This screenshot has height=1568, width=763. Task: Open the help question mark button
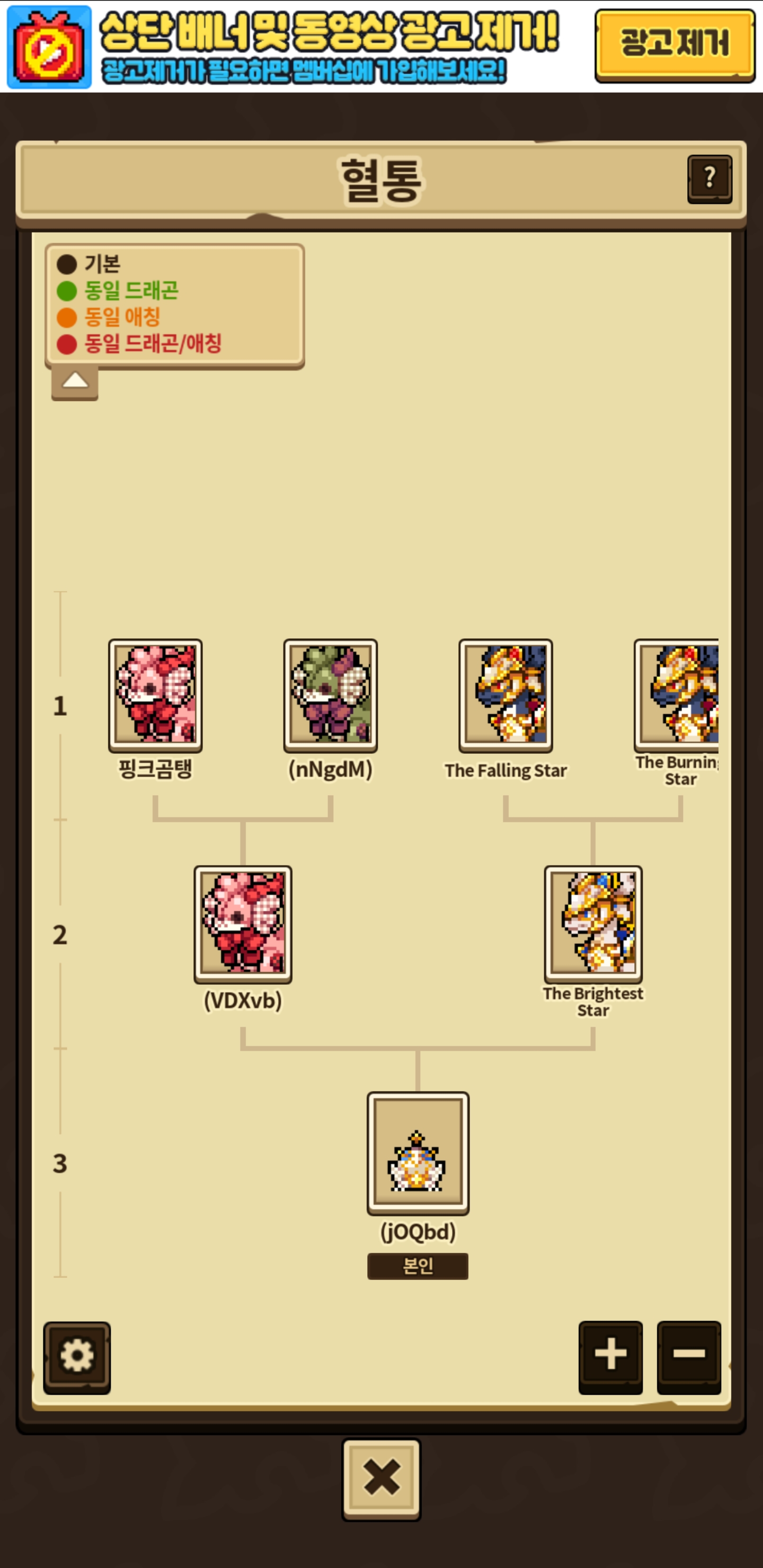[x=709, y=179]
